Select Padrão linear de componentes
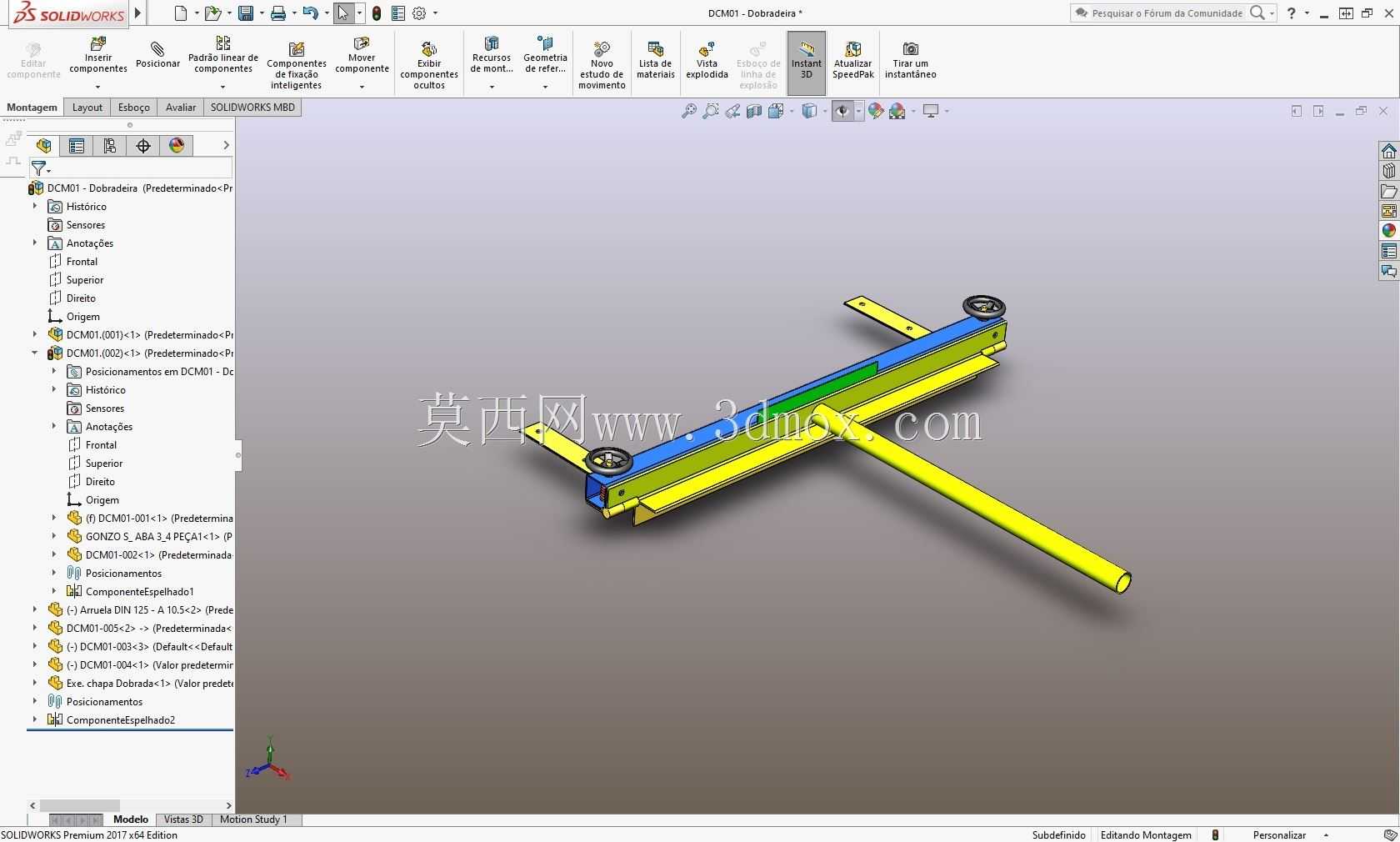Image resolution: width=1400 pixels, height=842 pixels. 223,61
